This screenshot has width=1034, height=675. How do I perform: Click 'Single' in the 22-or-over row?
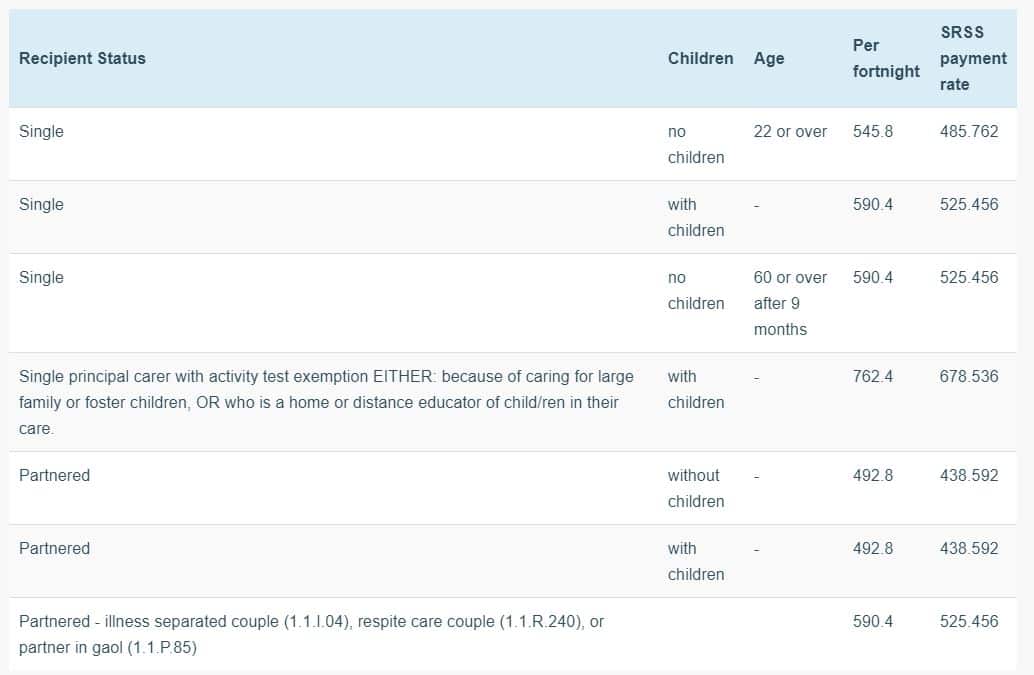tap(41, 131)
